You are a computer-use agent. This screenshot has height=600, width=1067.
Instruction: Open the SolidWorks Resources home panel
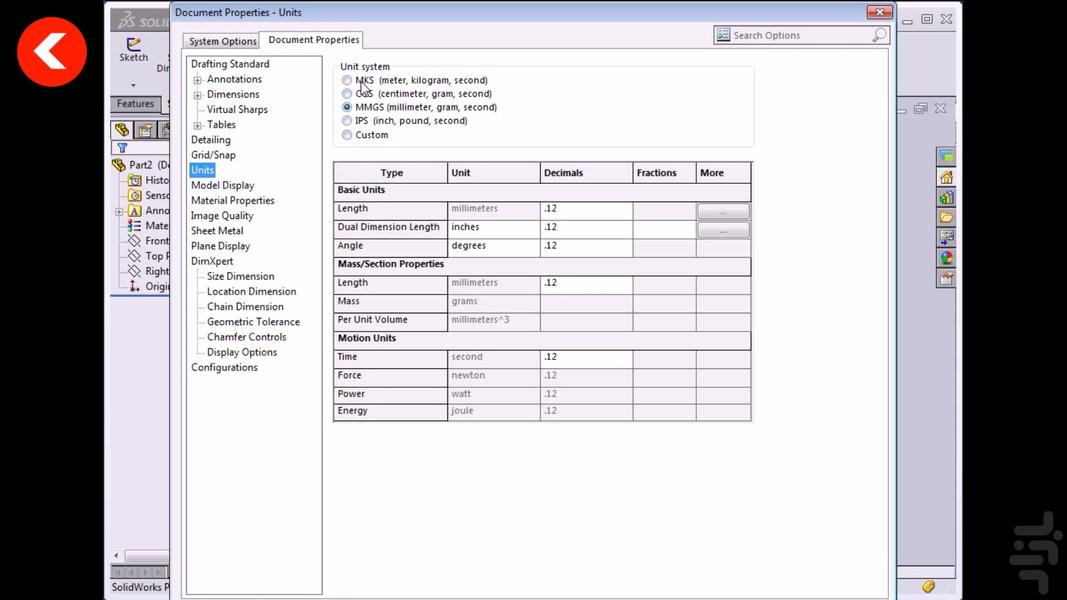(945, 175)
